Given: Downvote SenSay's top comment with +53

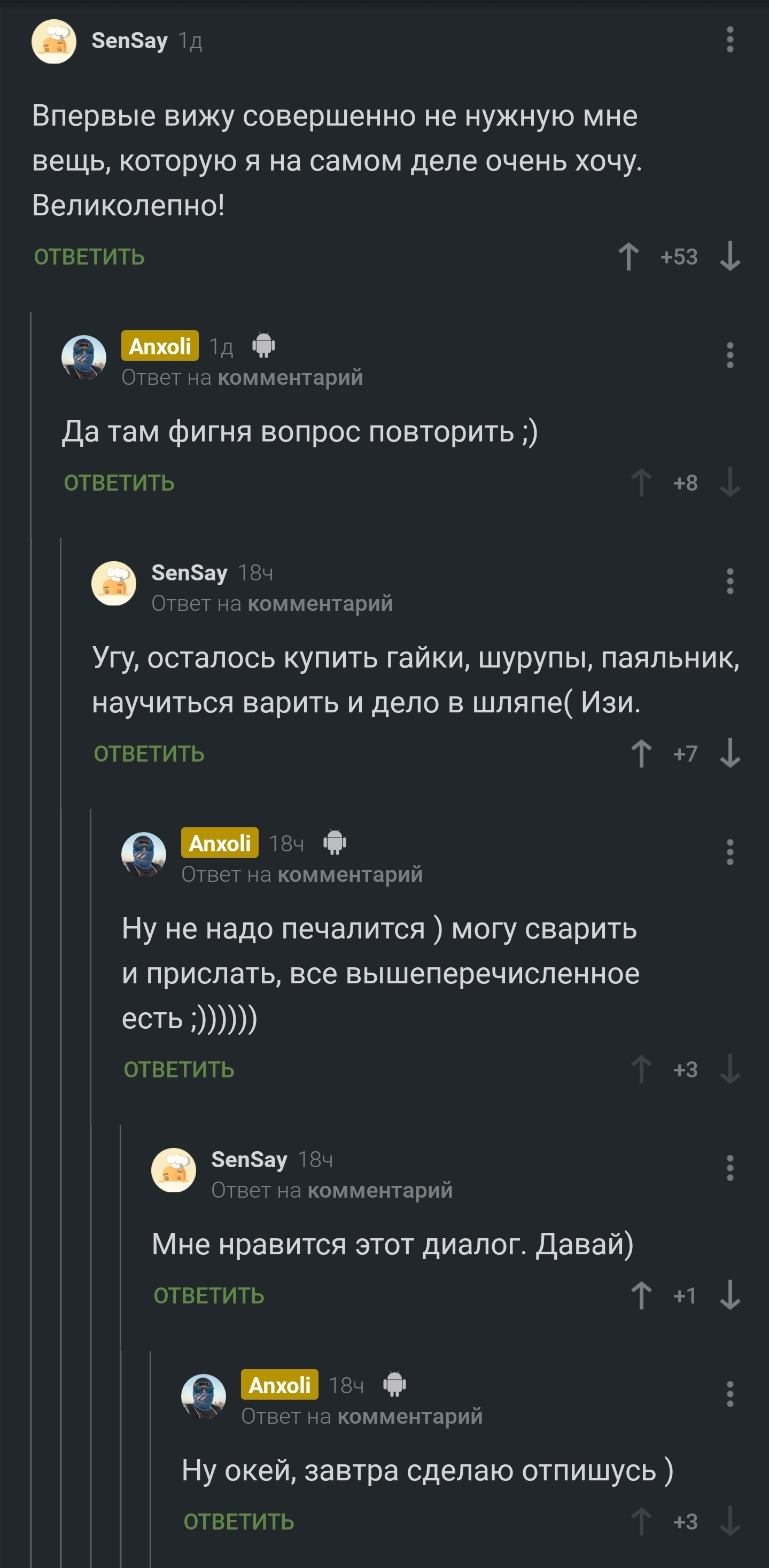Looking at the screenshot, I should pyautogui.click(x=729, y=257).
